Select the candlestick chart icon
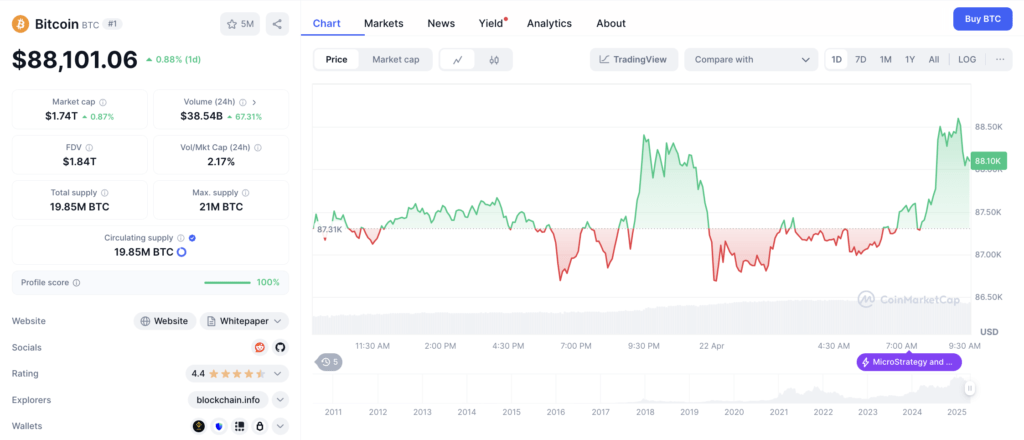This screenshot has height=440, width=1024. [x=494, y=59]
